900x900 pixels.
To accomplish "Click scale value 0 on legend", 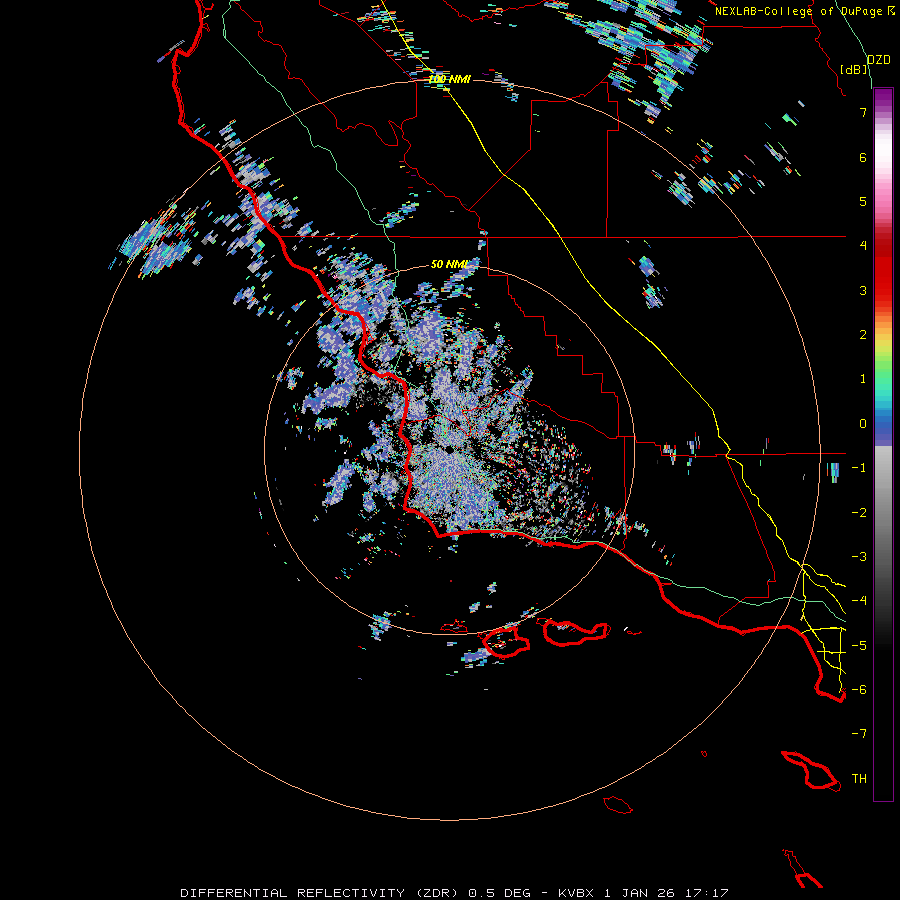I will [x=863, y=424].
